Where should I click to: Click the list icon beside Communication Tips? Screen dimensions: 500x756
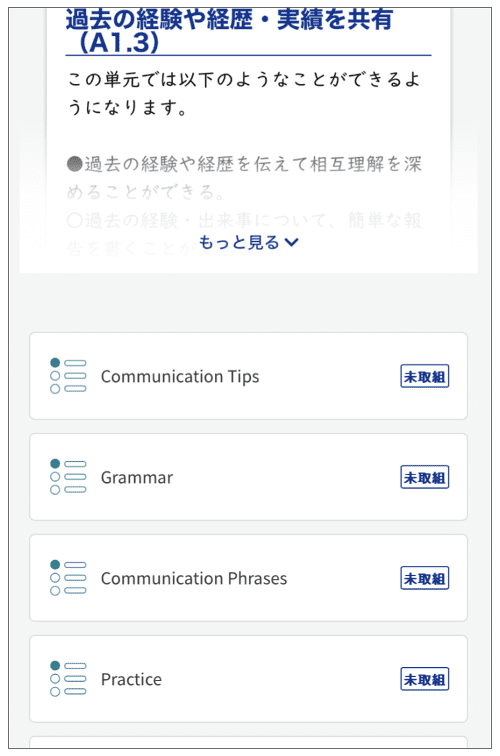(68, 376)
